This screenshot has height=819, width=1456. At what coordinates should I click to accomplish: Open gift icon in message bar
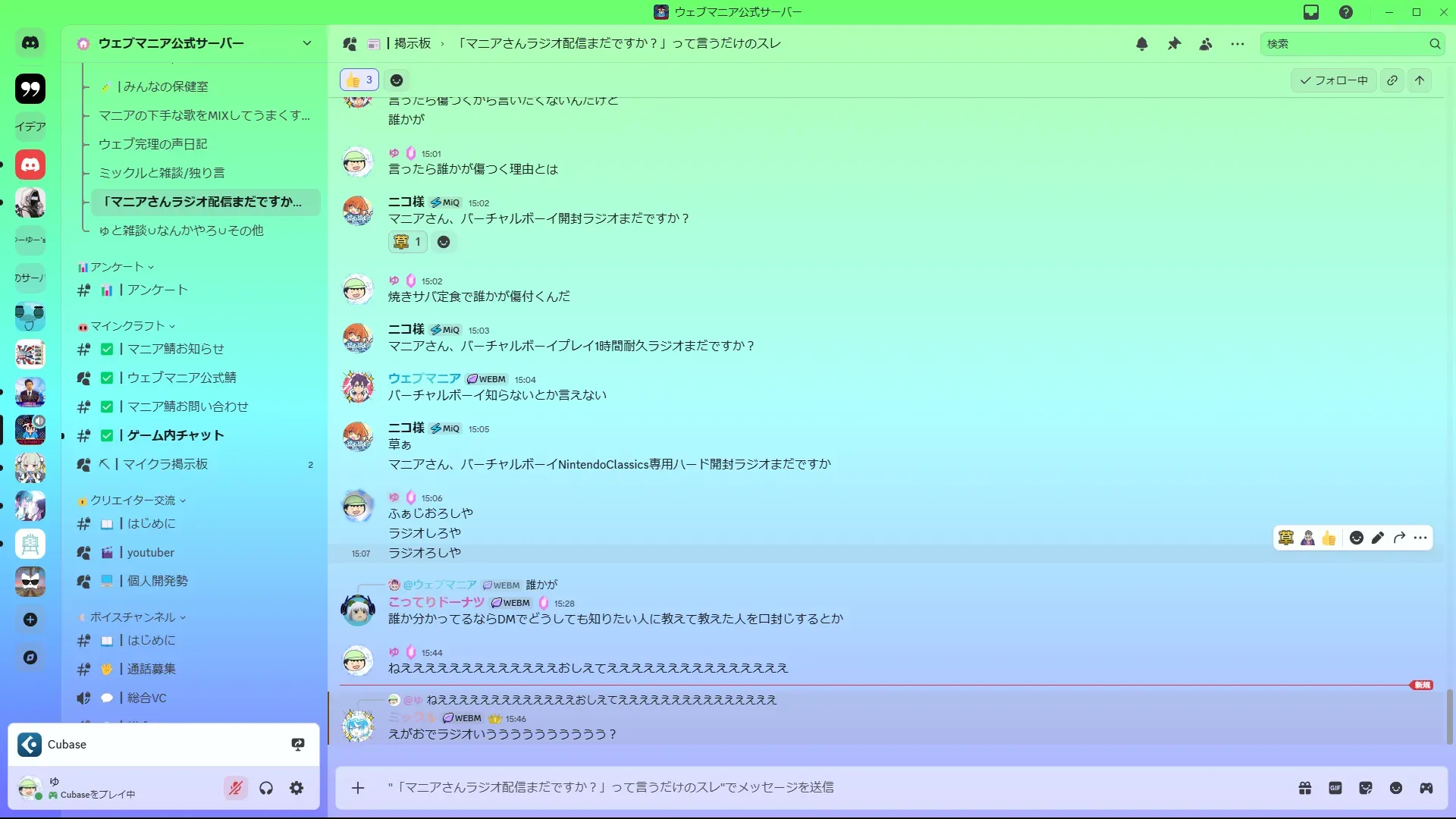click(1305, 788)
